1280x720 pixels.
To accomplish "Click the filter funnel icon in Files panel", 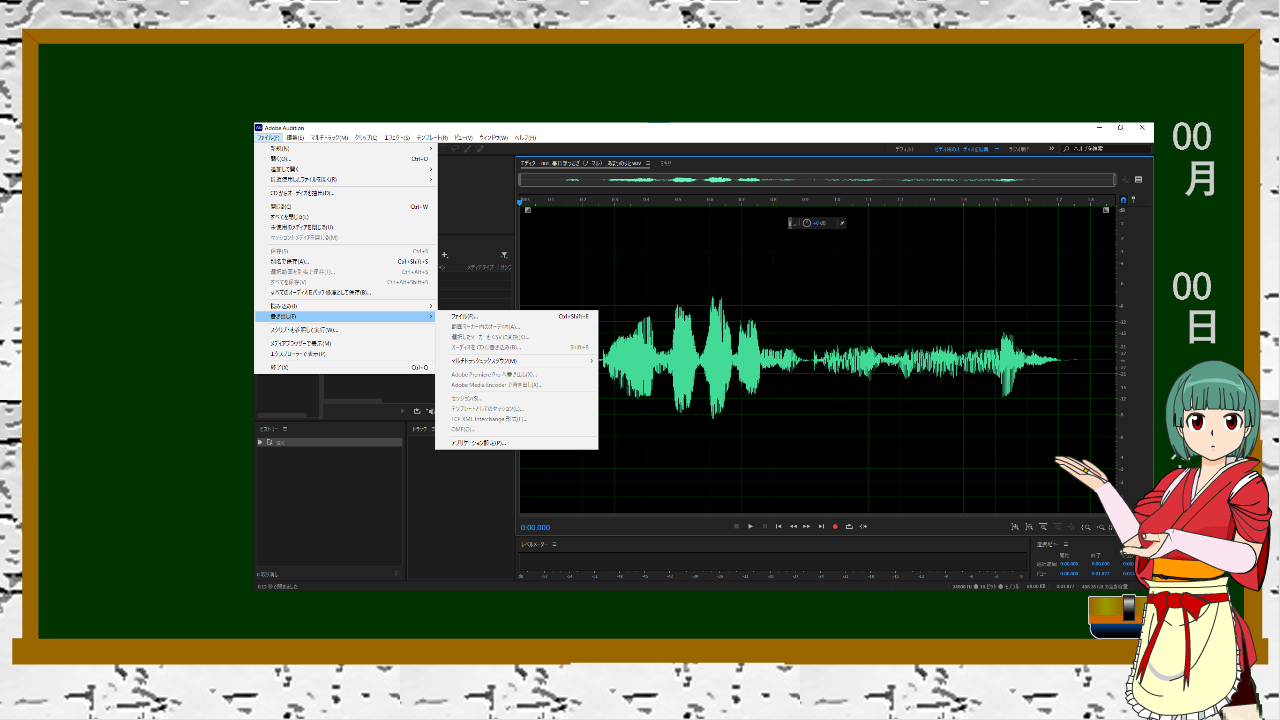I will pos(504,255).
